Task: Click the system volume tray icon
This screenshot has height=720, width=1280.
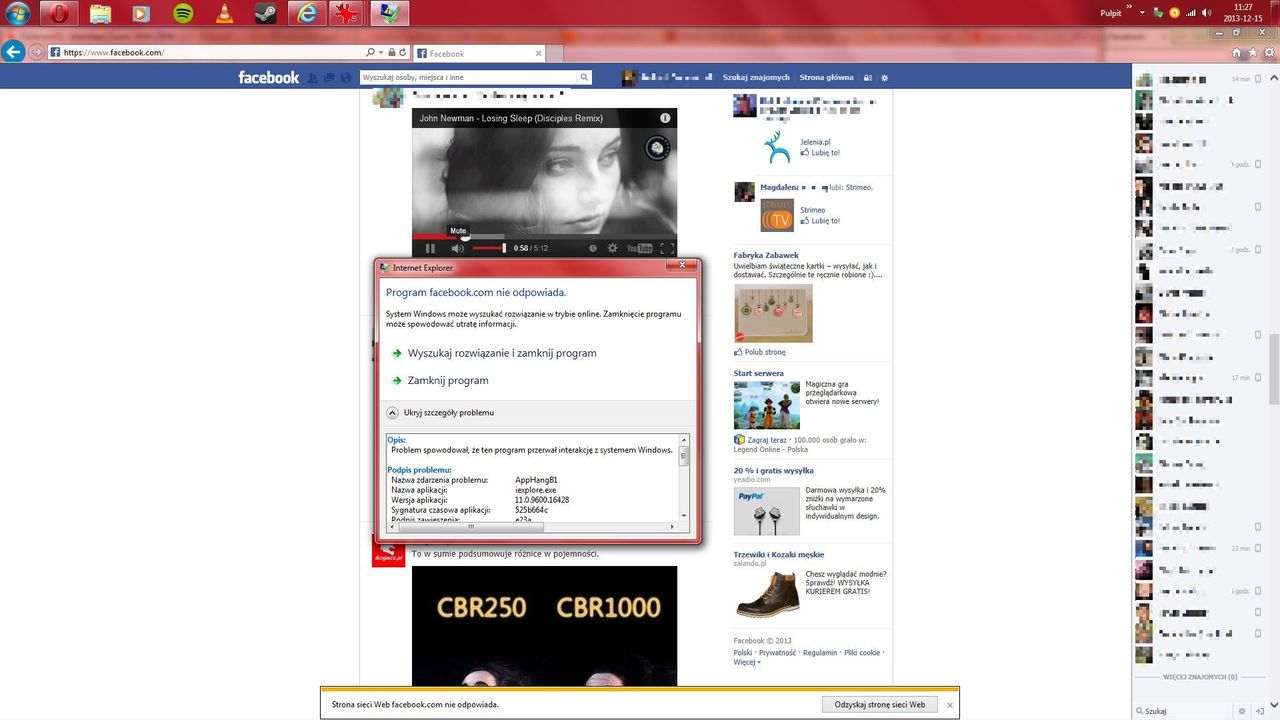Action: pyautogui.click(x=1207, y=12)
